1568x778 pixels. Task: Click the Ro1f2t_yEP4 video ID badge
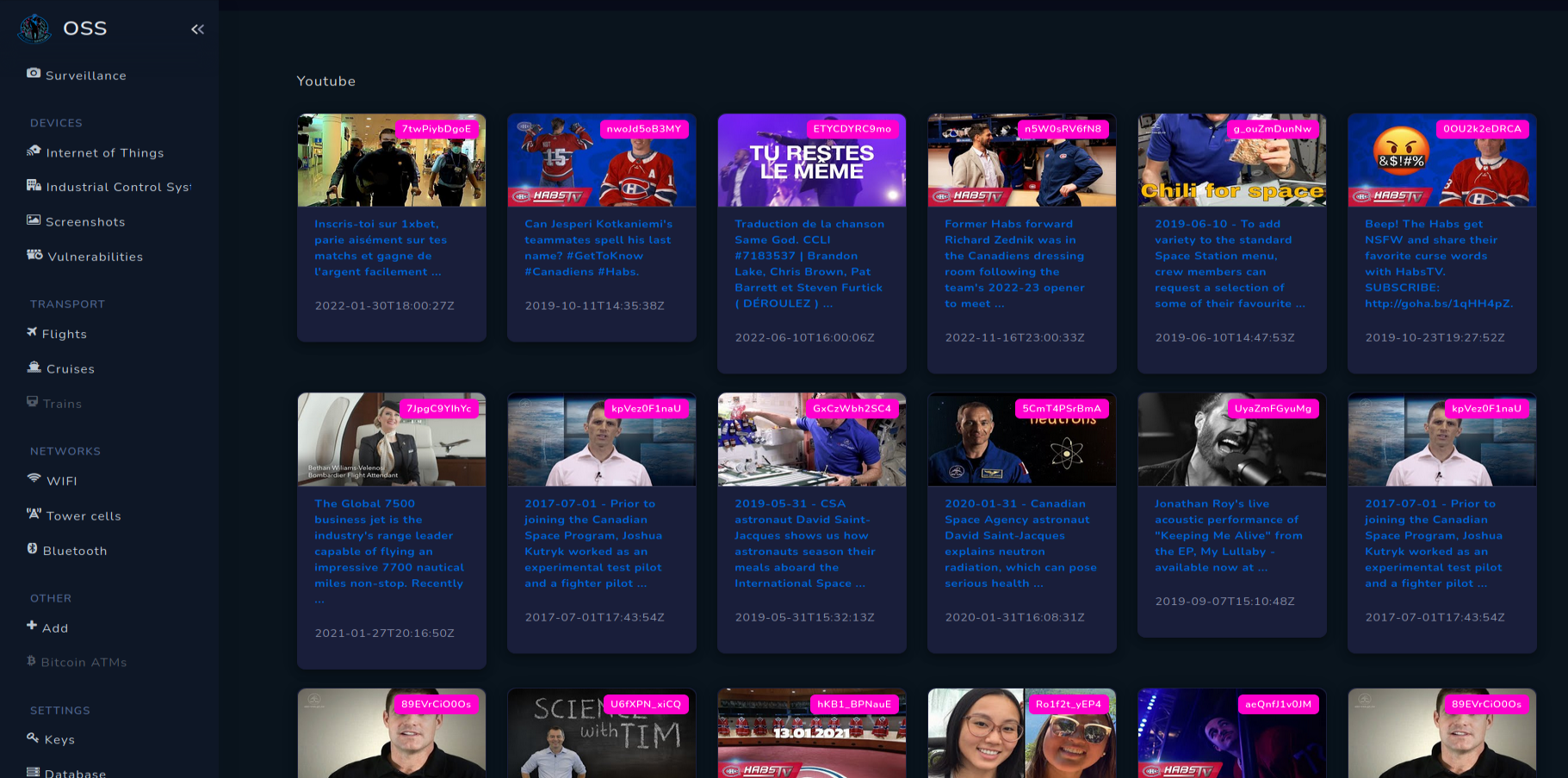pos(1069,704)
